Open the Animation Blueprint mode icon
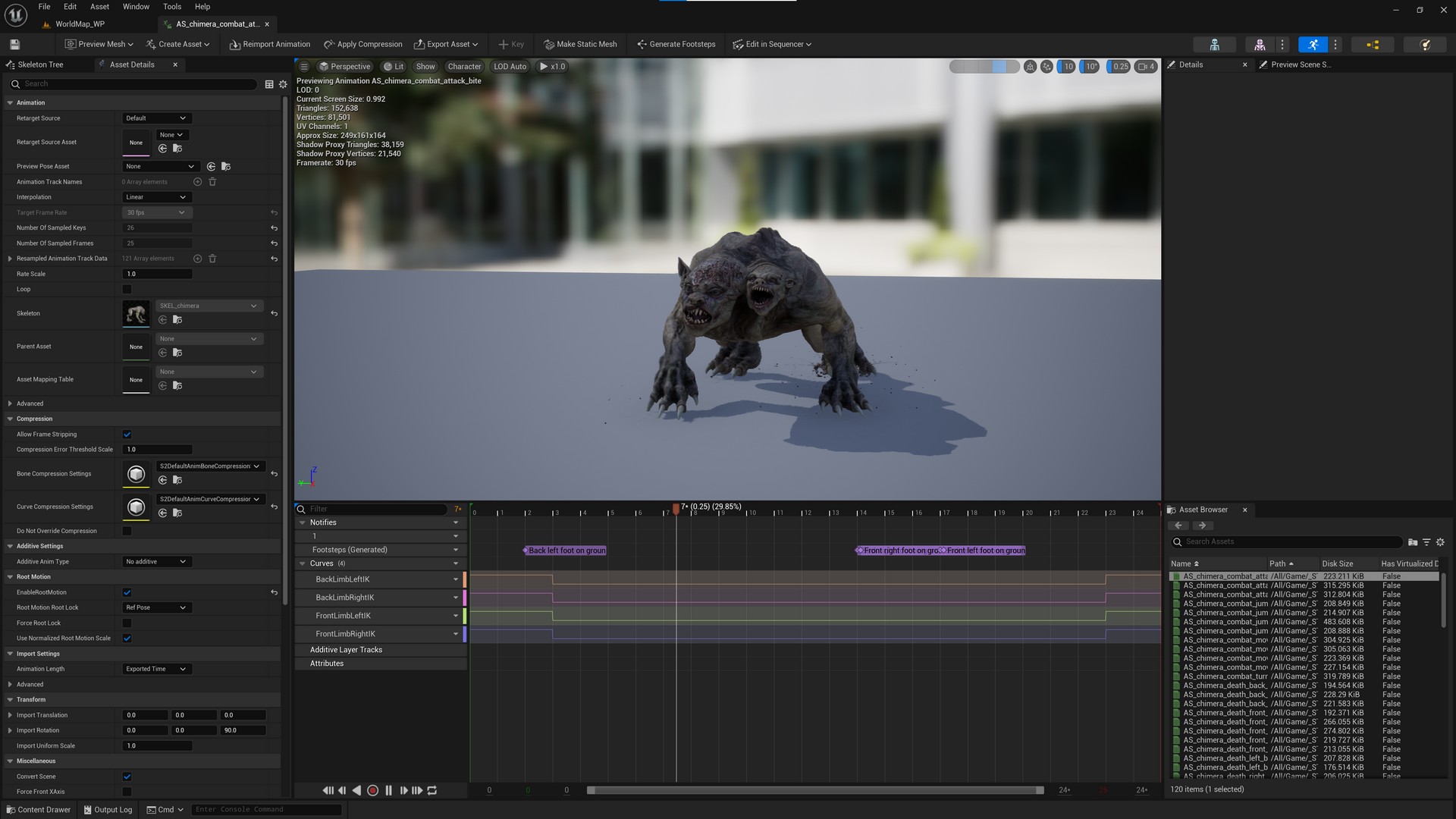 [1373, 45]
